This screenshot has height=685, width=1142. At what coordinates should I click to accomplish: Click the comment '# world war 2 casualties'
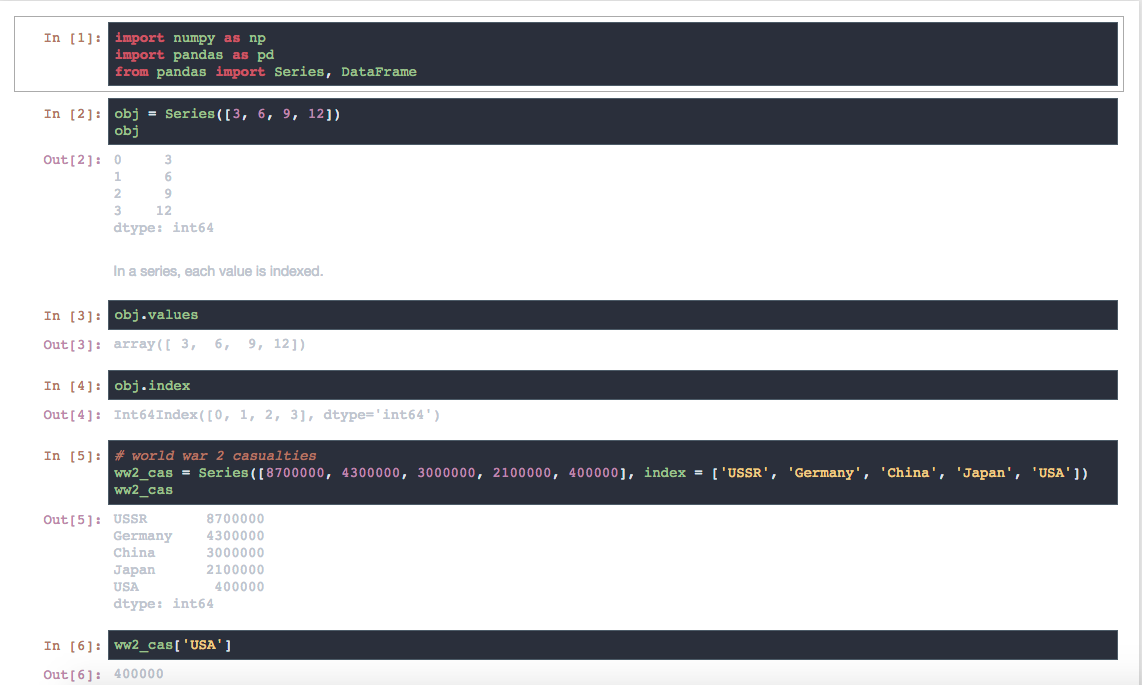tap(216, 456)
